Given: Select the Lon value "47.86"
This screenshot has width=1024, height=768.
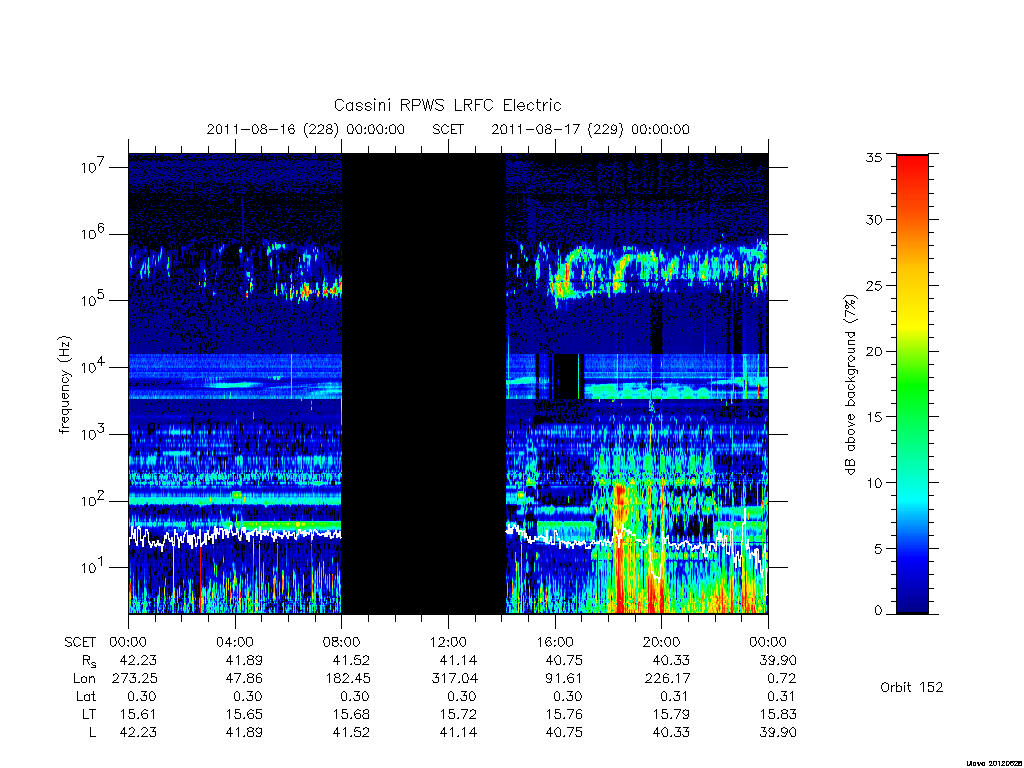Looking at the screenshot, I should click(244, 679).
